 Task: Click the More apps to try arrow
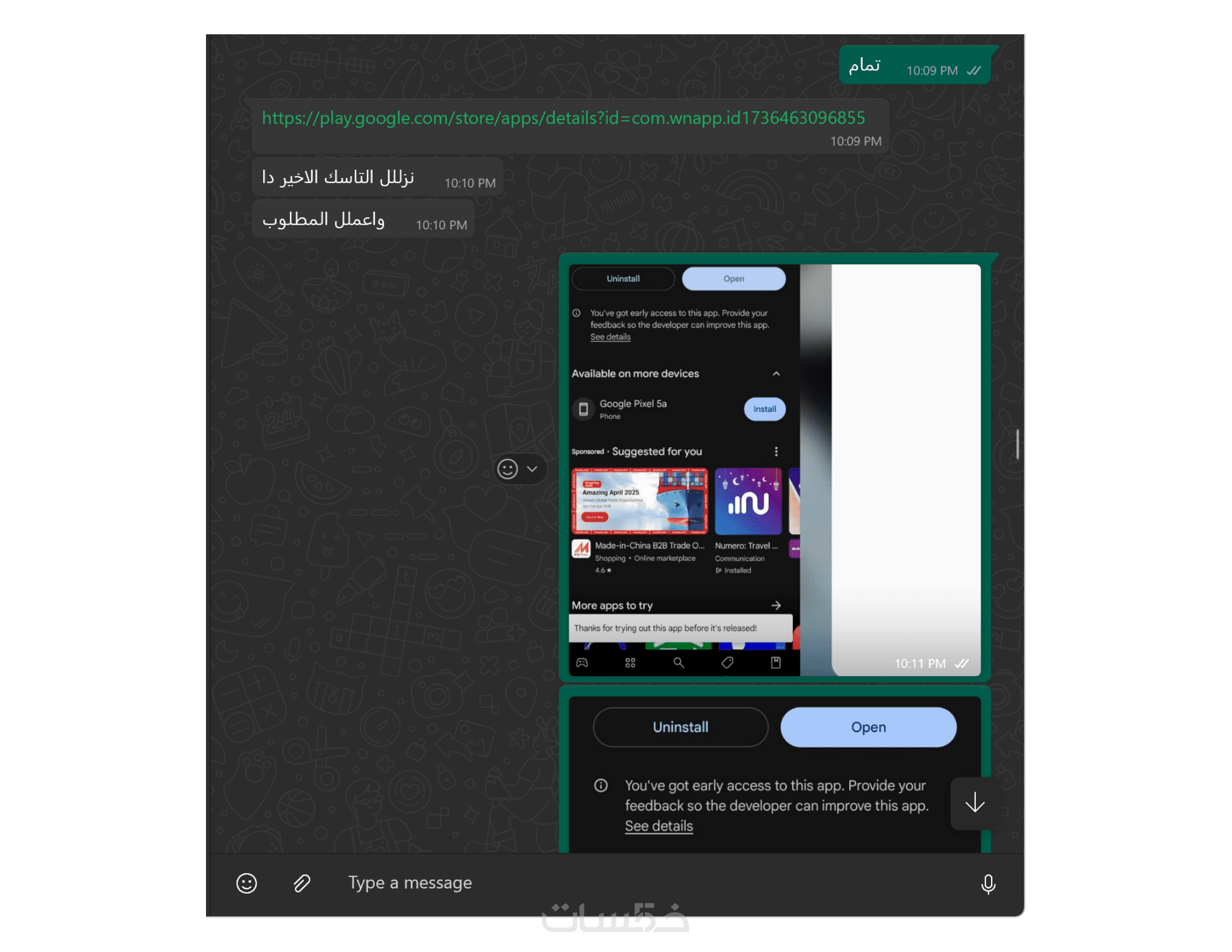click(x=776, y=605)
